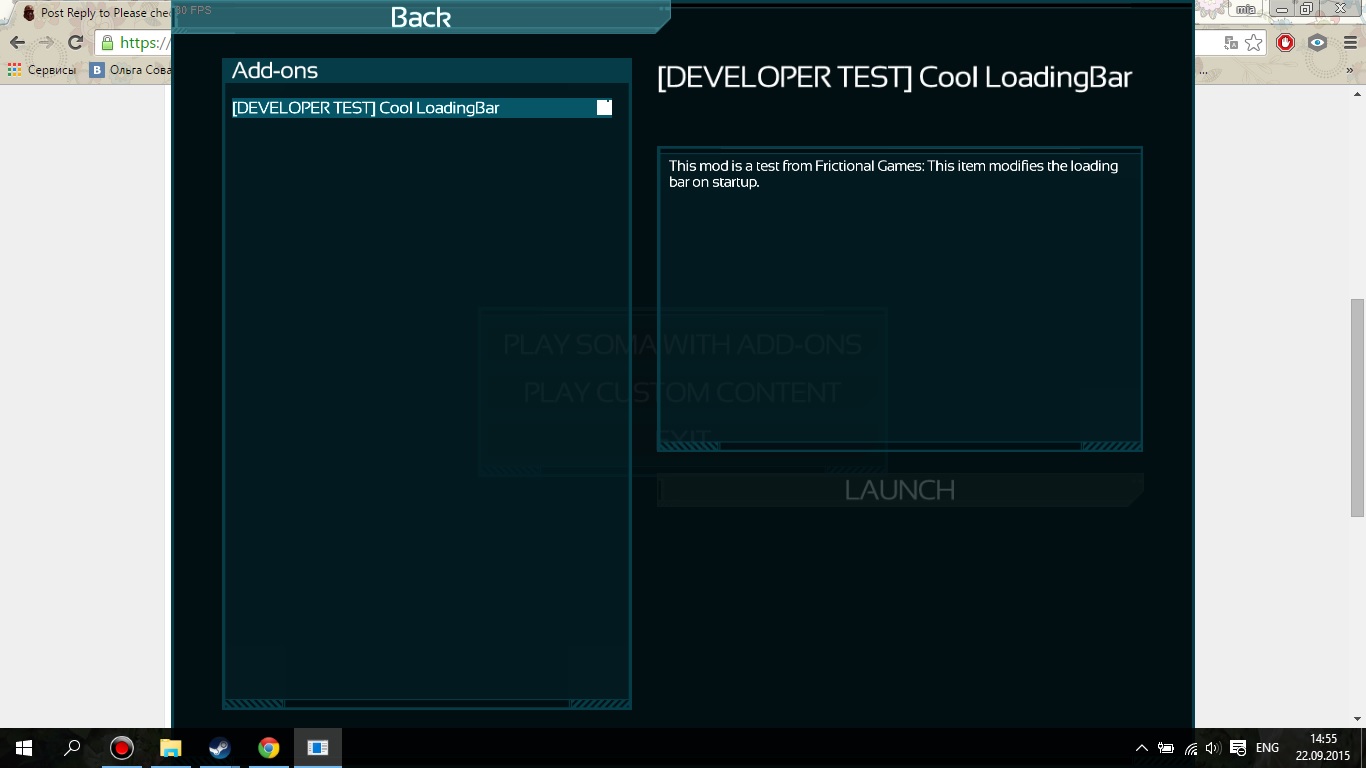Switch to the Post Reply browser tab
This screenshot has width=1366, height=768.
point(95,13)
